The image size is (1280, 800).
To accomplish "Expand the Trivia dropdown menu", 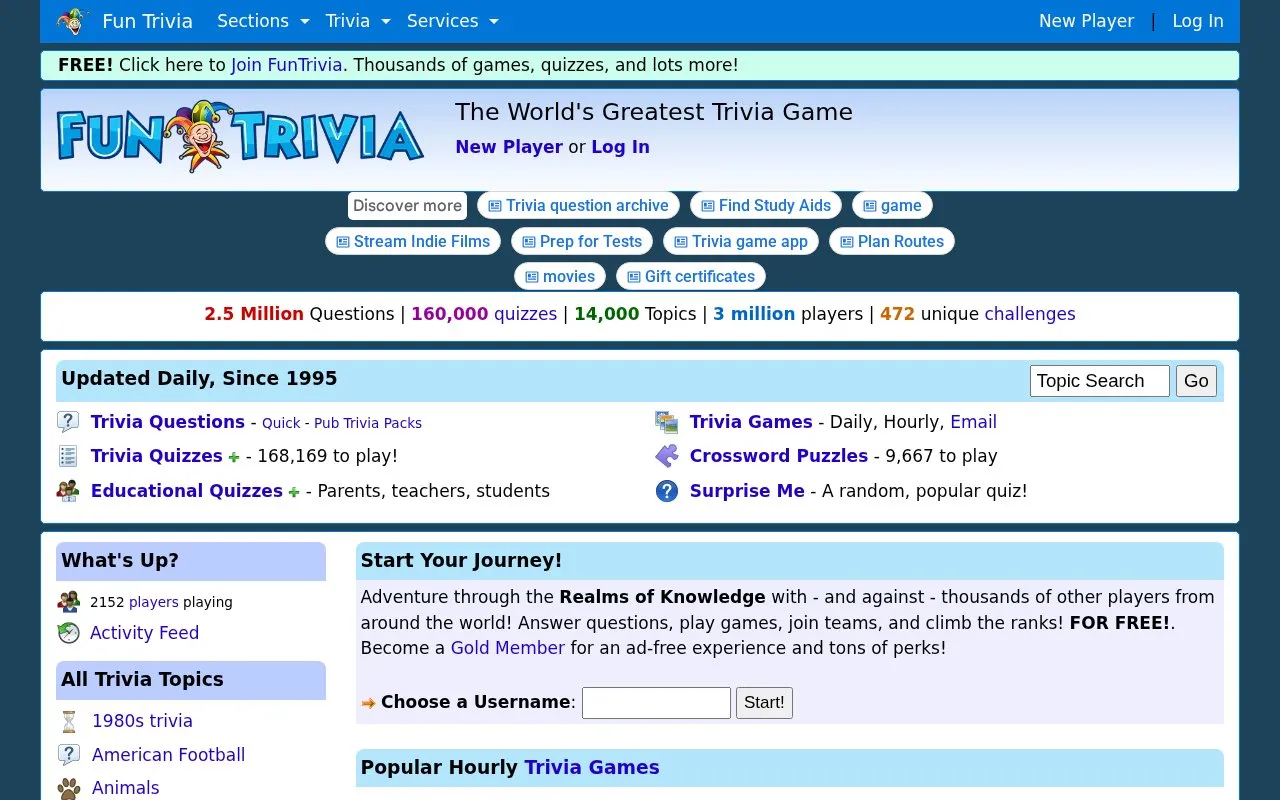I will tap(358, 21).
